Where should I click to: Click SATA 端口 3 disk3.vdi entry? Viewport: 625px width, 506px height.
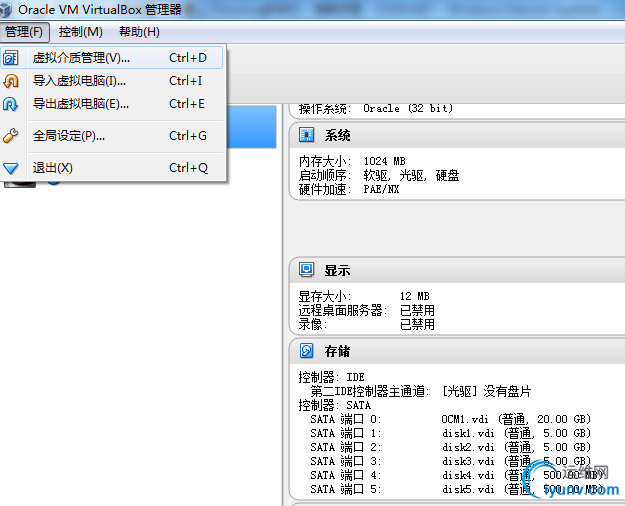(x=450, y=461)
